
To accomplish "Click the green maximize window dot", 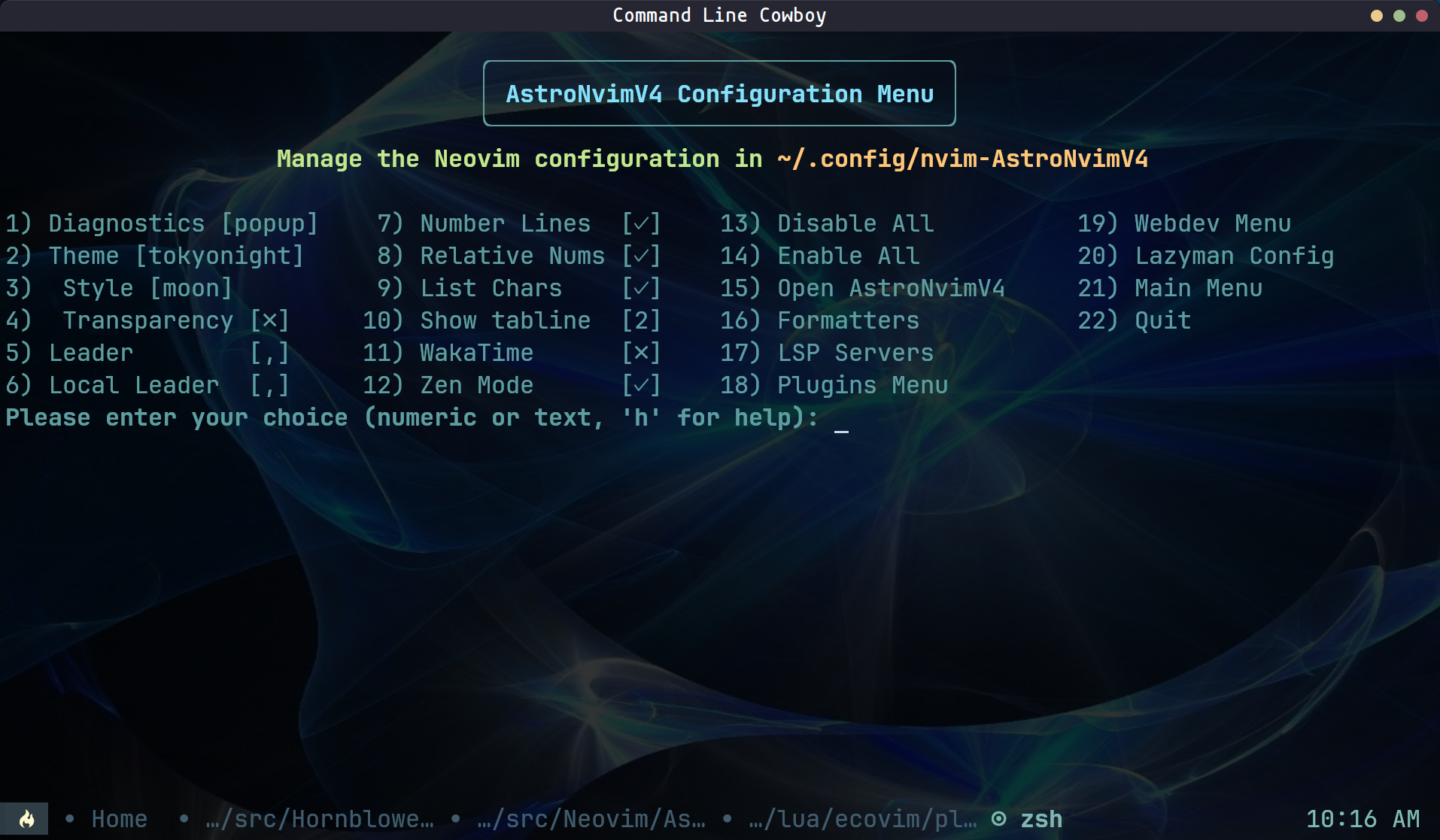I will 1399,16.
